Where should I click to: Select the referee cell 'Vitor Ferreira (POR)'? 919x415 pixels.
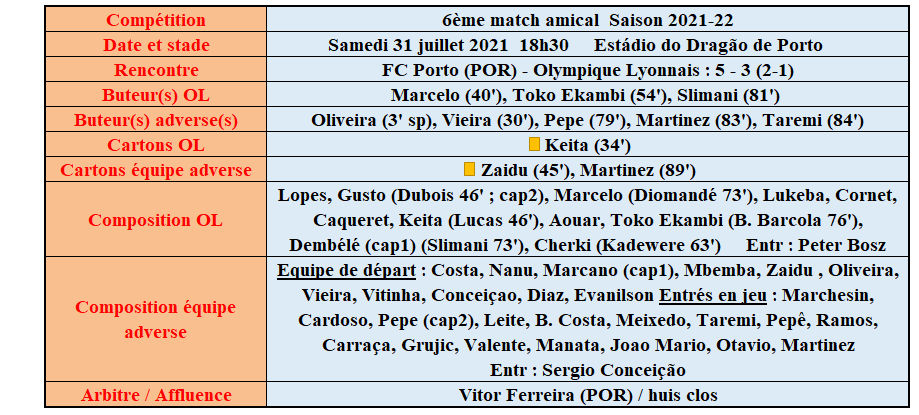pos(538,396)
